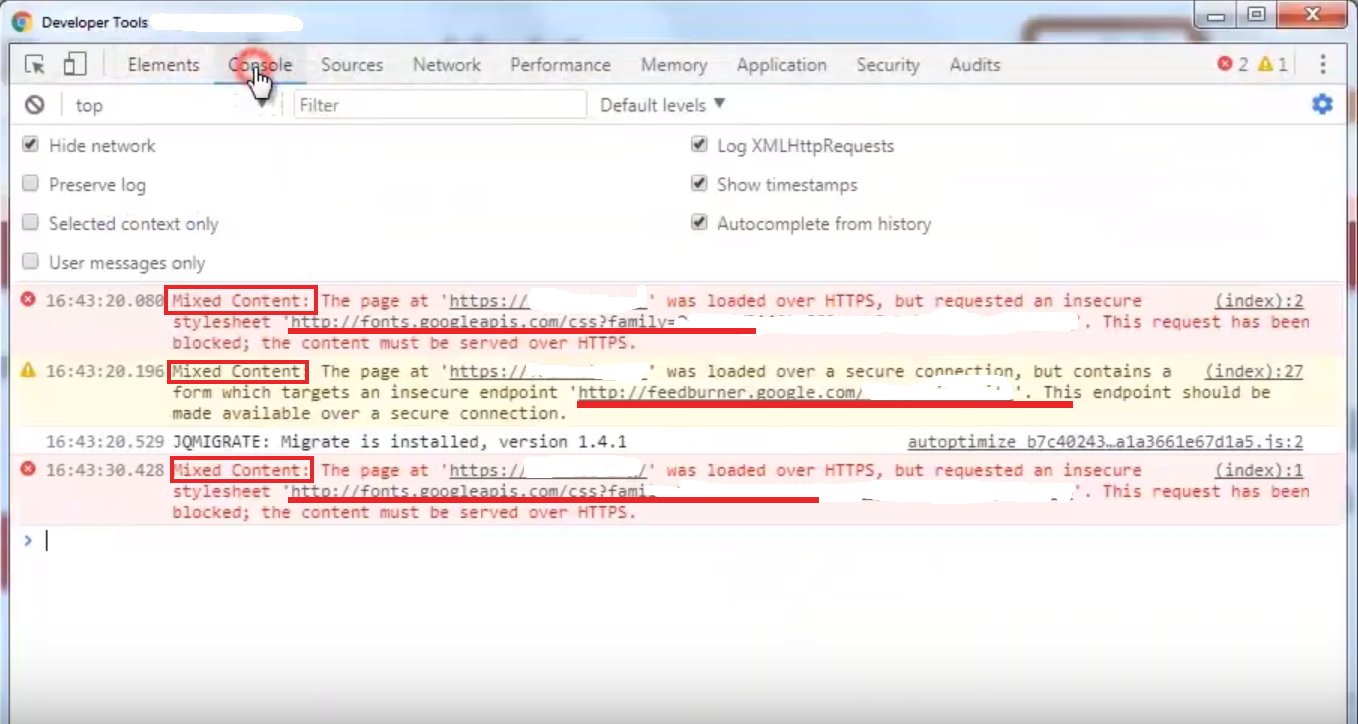Viewport: 1358px width, 724px height.
Task: Toggle Log XMLHttpRequests checkbox
Action: coord(699,145)
